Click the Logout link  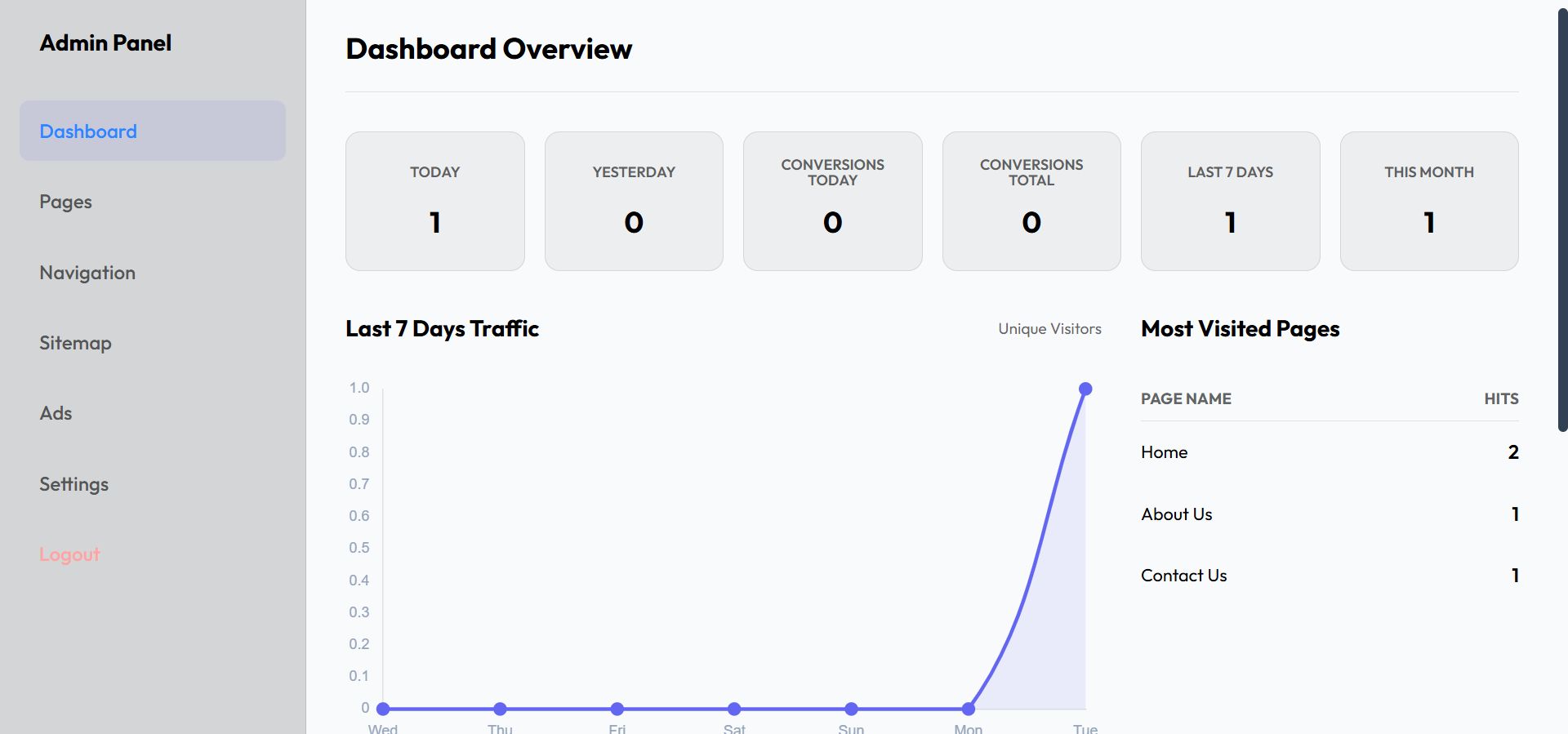point(69,554)
